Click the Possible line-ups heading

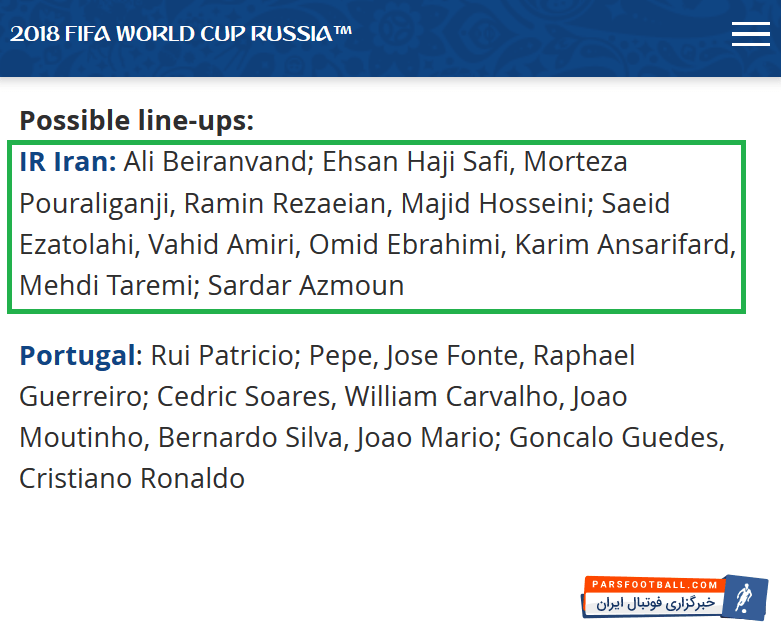click(137, 121)
